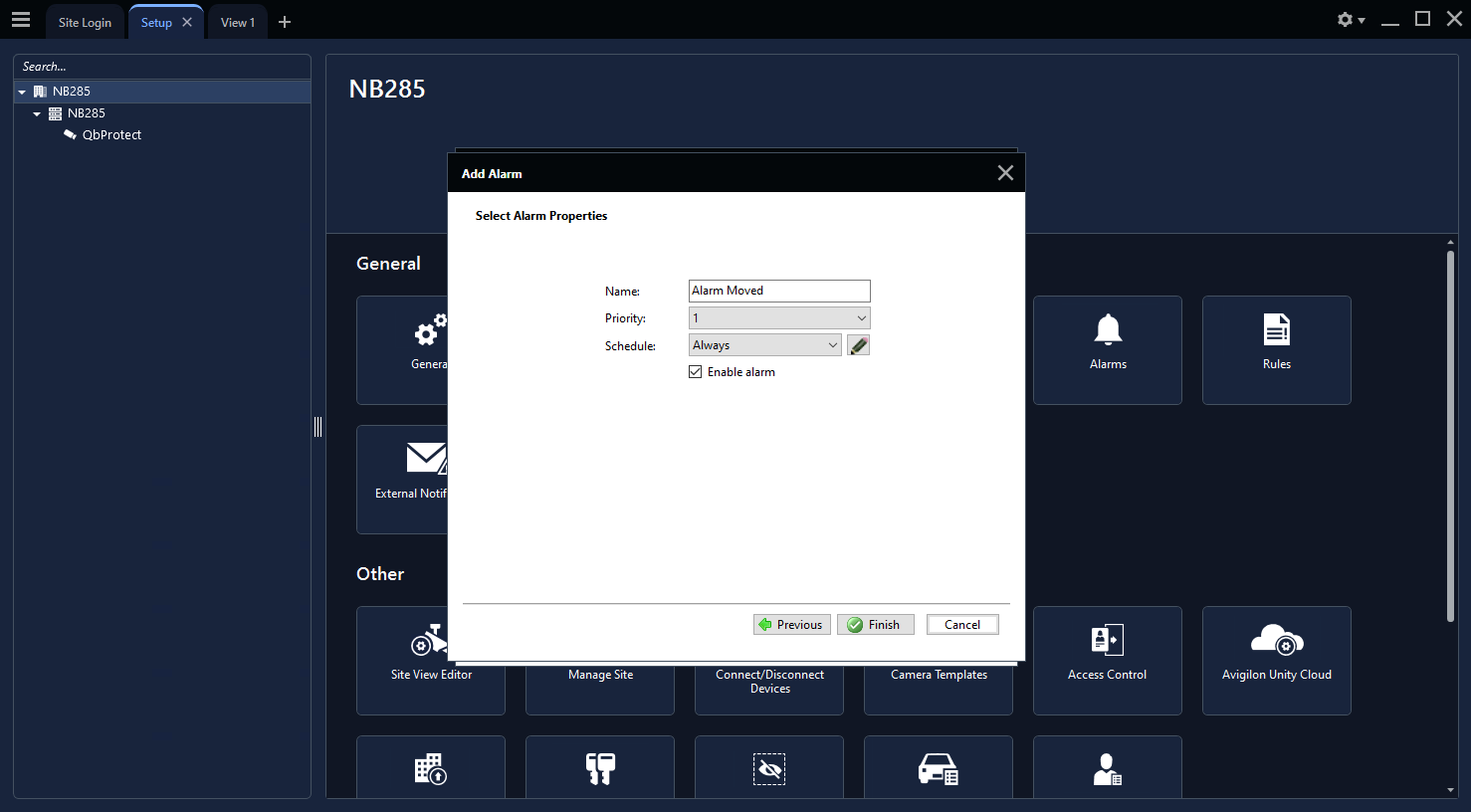Go back with the Previous button
The width and height of the screenshot is (1471, 812).
(791, 625)
